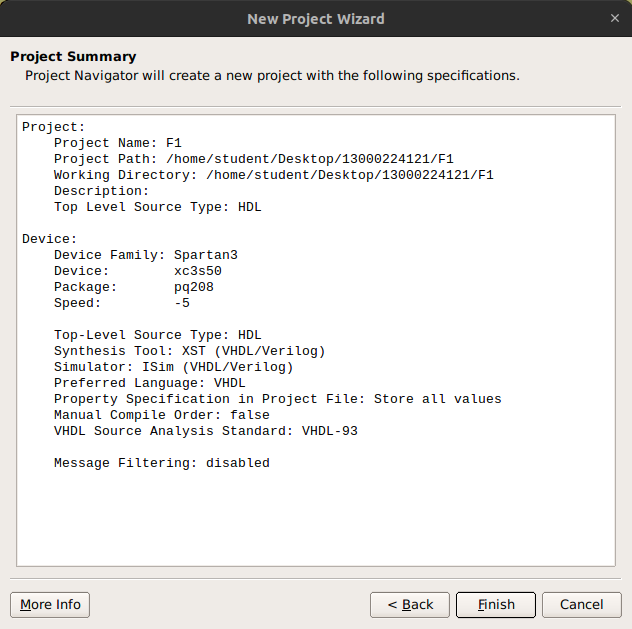Open More Info about the project
Image resolution: width=632 pixels, height=629 pixels.
50,605
